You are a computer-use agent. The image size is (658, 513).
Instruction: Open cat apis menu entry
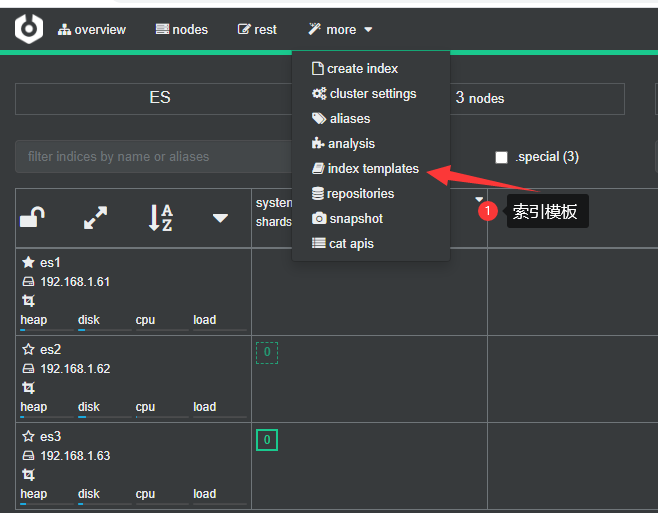point(342,243)
